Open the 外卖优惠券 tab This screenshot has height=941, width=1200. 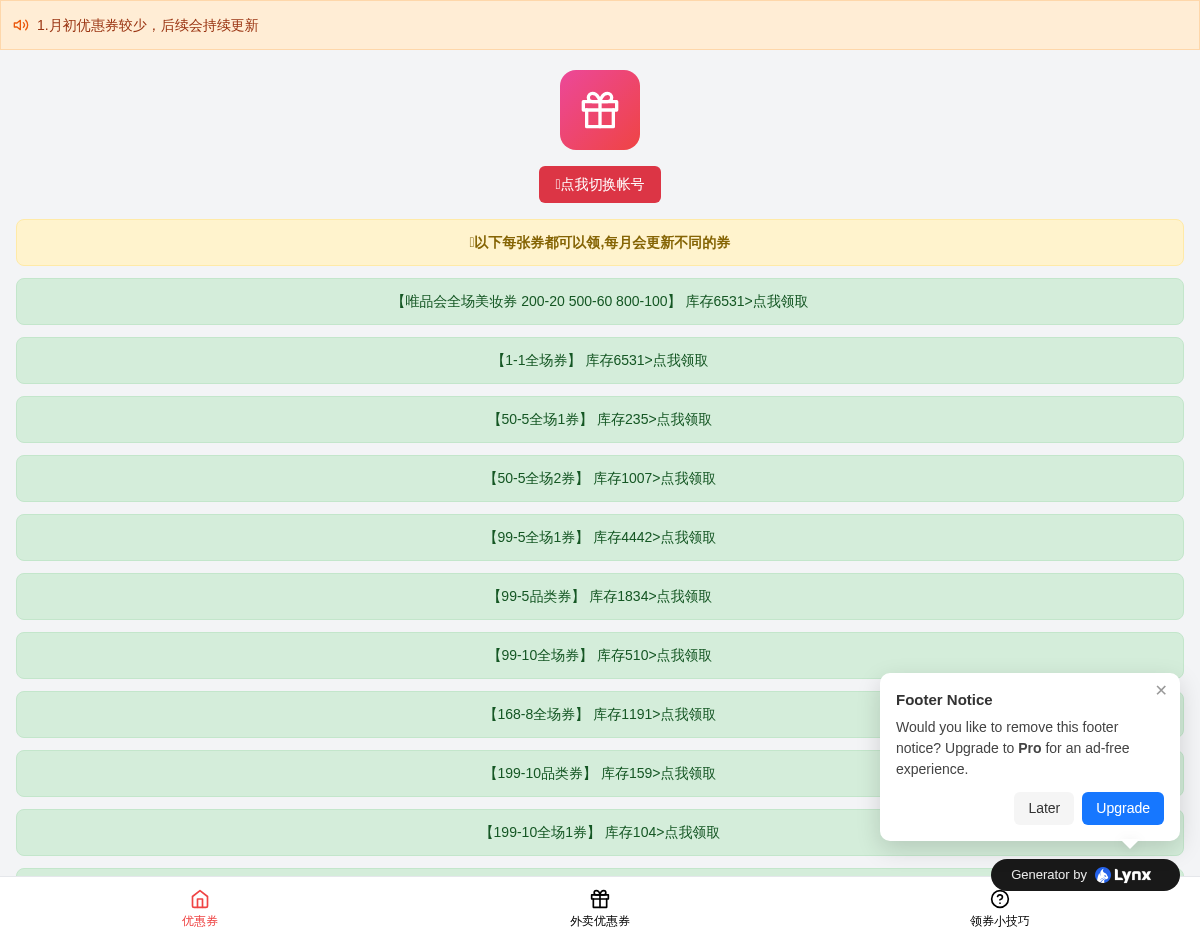600,921
